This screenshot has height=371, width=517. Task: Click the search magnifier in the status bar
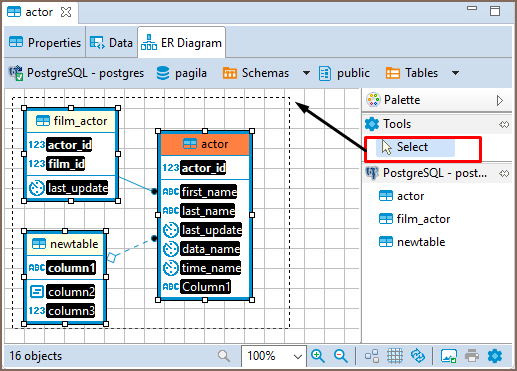coord(224,356)
